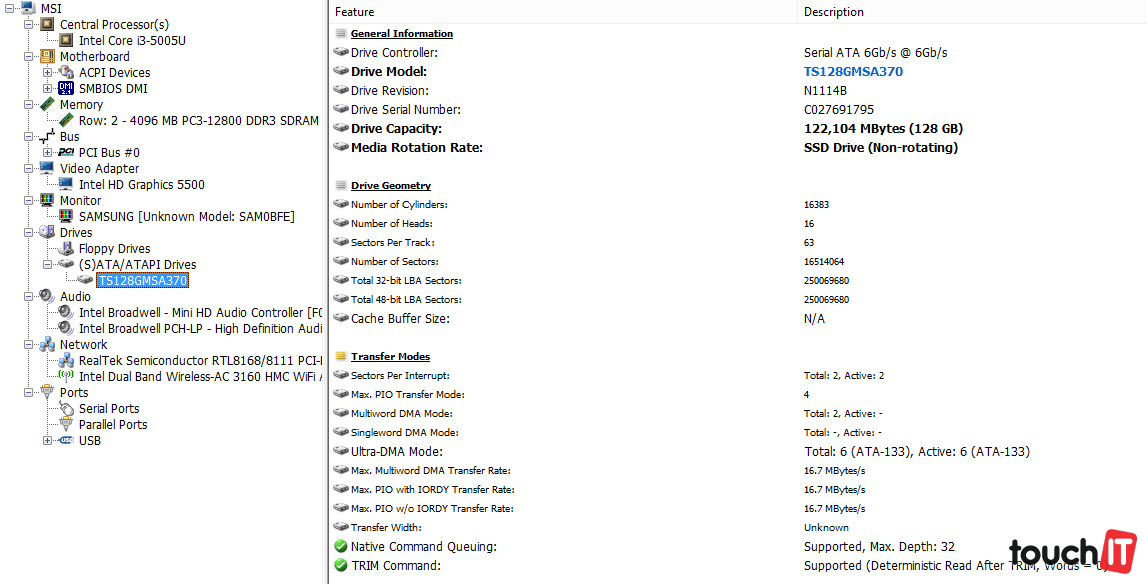Image resolution: width=1147 pixels, height=584 pixels.
Task: Click the green check icon for TRIM Command
Action: pos(341,566)
